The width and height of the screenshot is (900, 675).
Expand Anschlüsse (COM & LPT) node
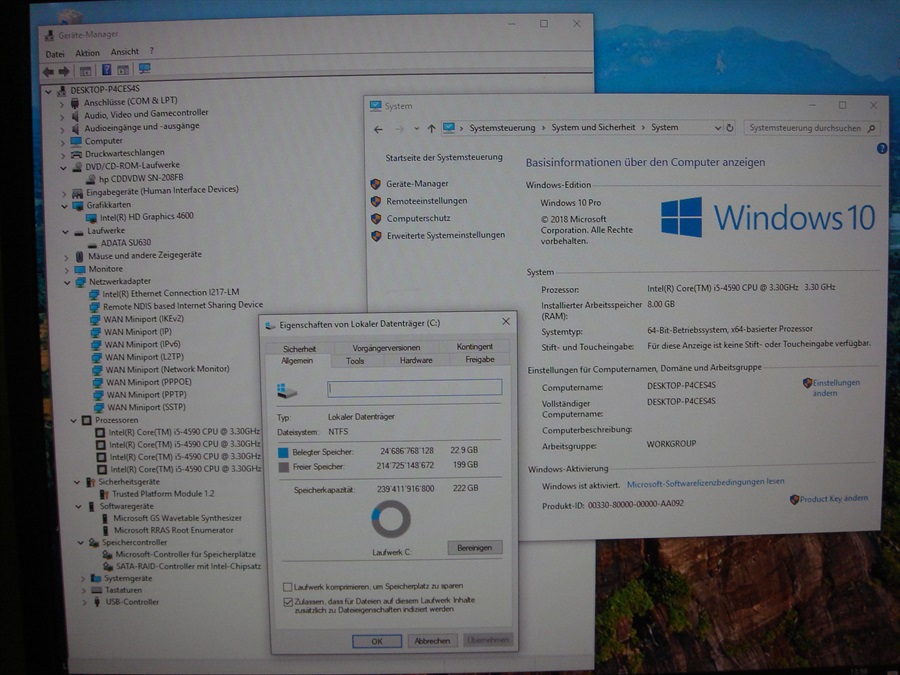pyautogui.click(x=62, y=104)
